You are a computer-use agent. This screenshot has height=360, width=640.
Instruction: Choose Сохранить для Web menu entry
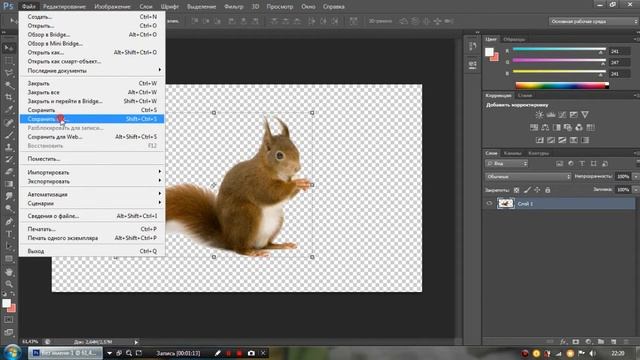tap(92, 137)
